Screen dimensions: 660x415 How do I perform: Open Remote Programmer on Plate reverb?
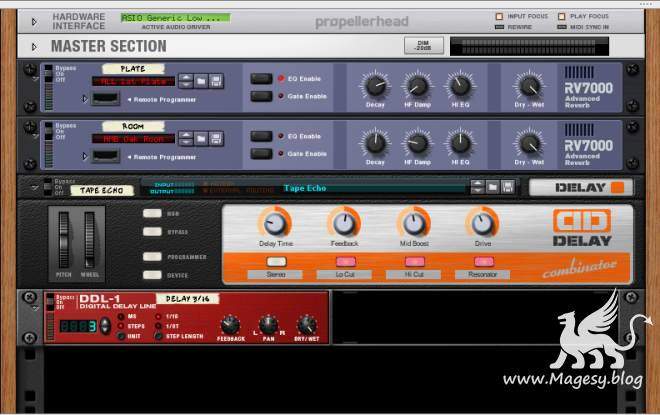(85, 99)
